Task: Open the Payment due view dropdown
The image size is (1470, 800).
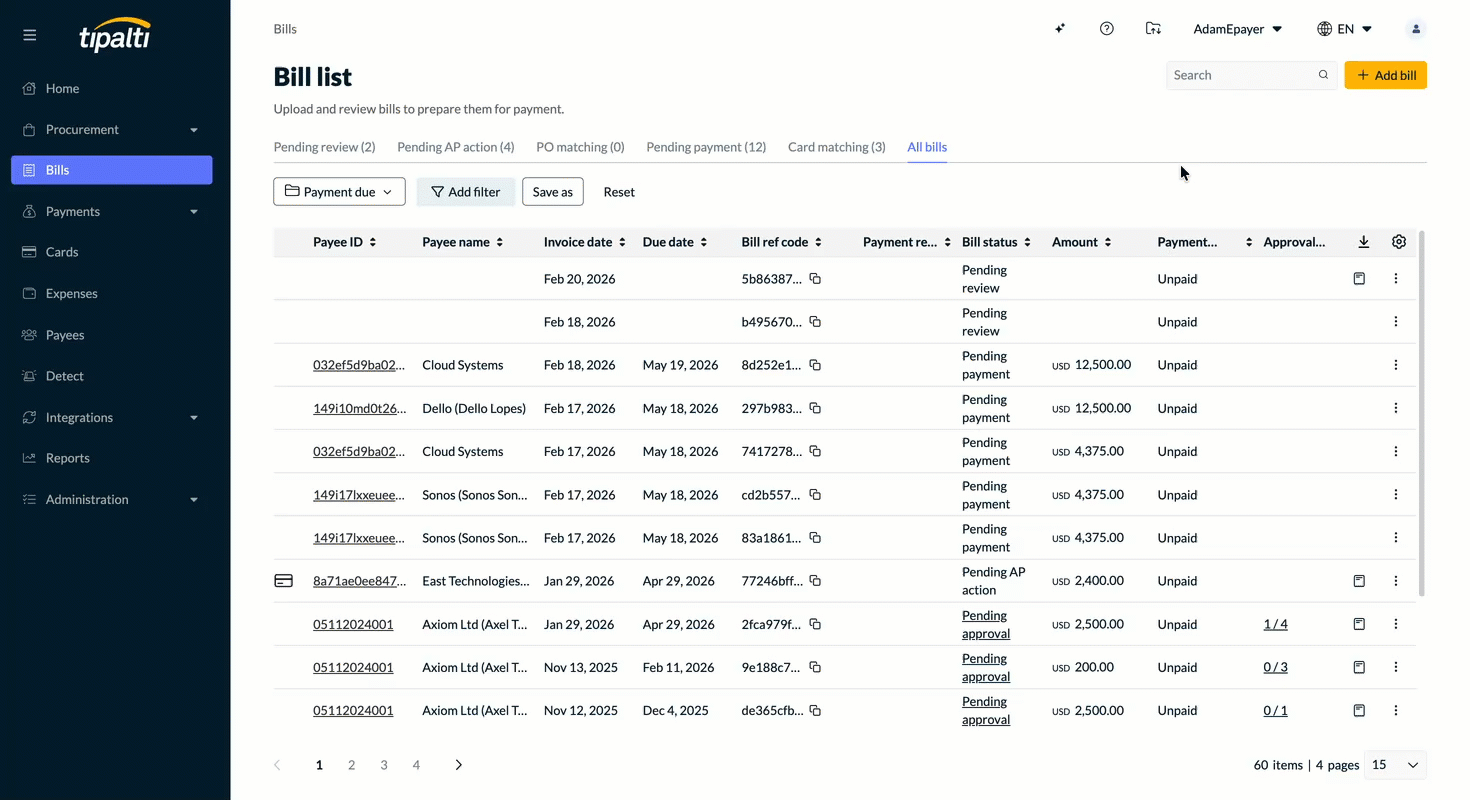Action: [339, 192]
